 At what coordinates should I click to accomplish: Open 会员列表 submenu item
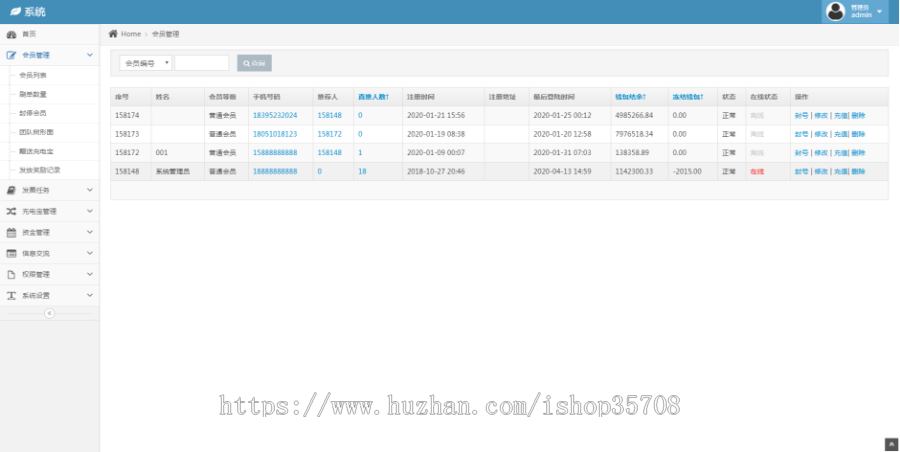coord(33,75)
